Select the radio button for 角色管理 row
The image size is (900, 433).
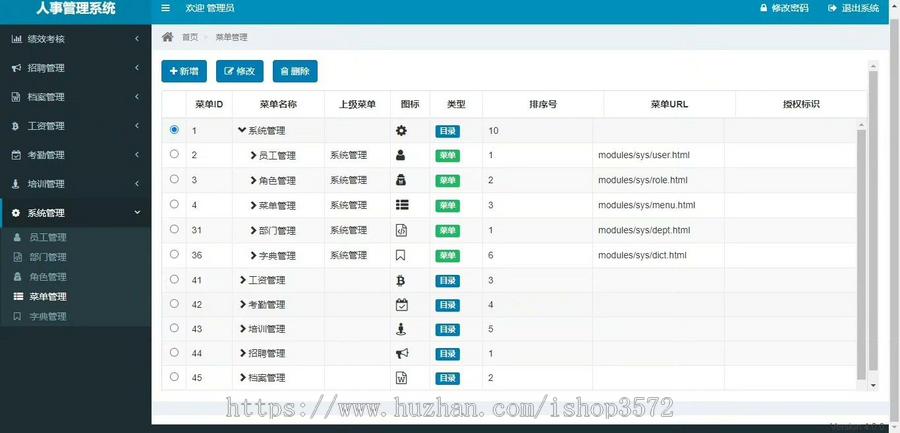pyautogui.click(x=174, y=179)
